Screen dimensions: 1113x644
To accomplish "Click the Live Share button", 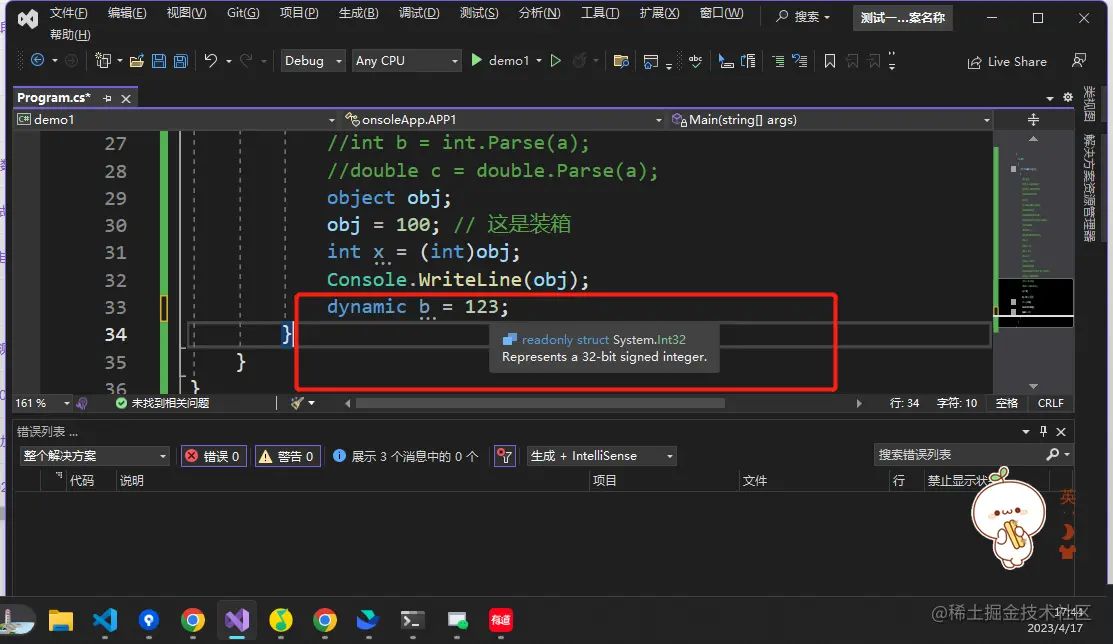I will [x=1007, y=62].
